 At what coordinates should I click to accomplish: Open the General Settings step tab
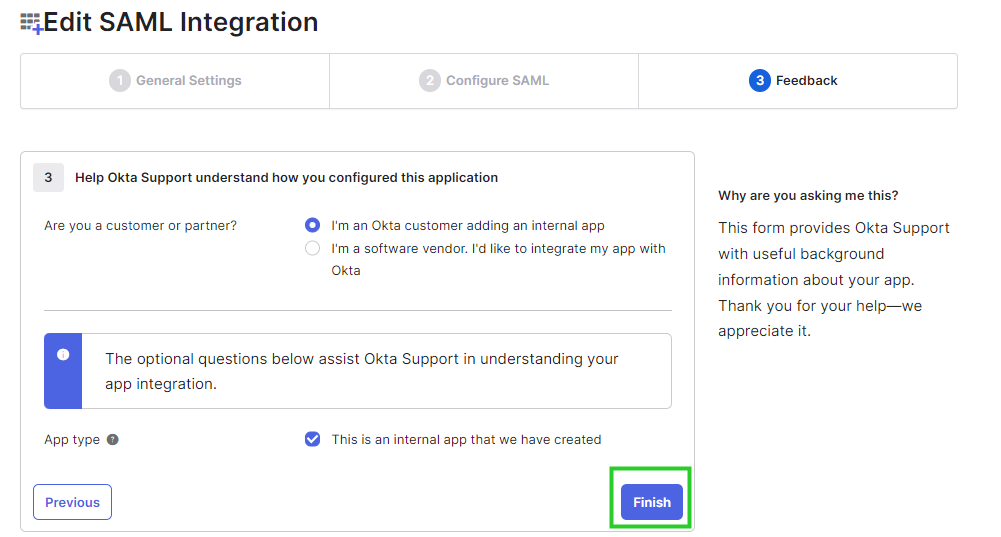pos(175,81)
